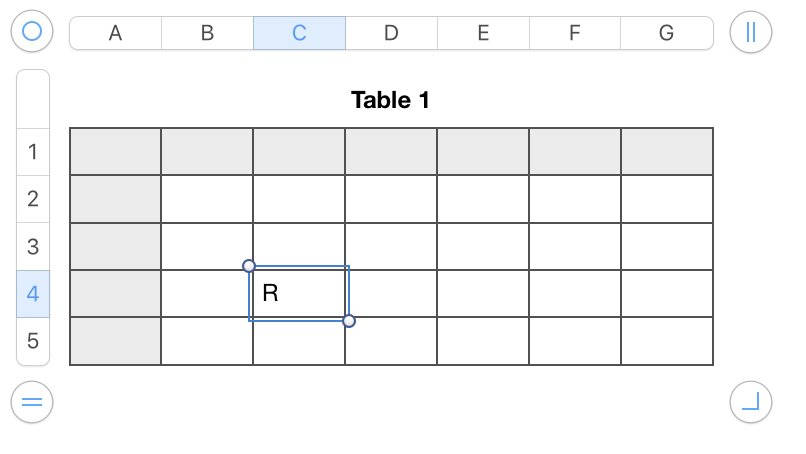Select row 3 header
This screenshot has width=806, height=454.
(33, 246)
